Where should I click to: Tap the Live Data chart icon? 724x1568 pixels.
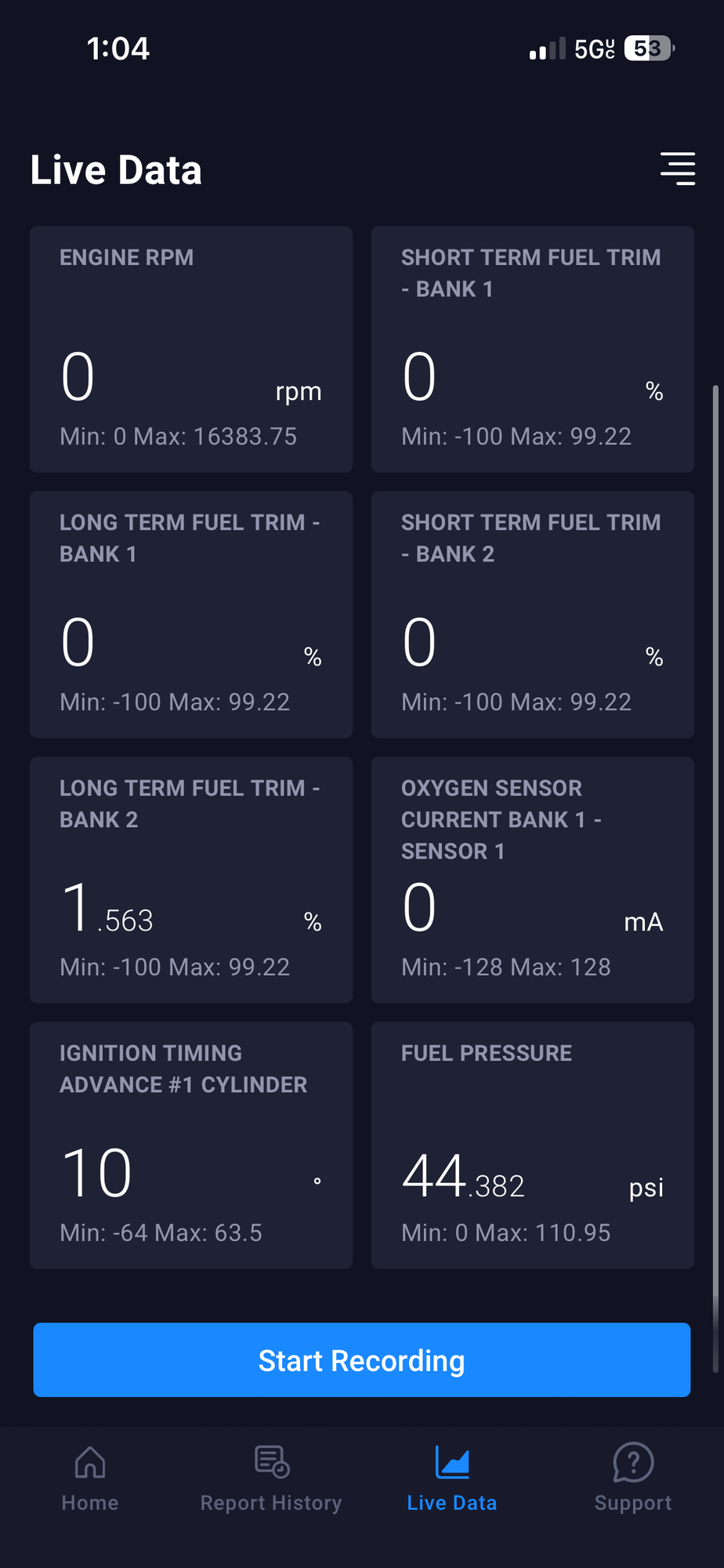click(x=452, y=1462)
